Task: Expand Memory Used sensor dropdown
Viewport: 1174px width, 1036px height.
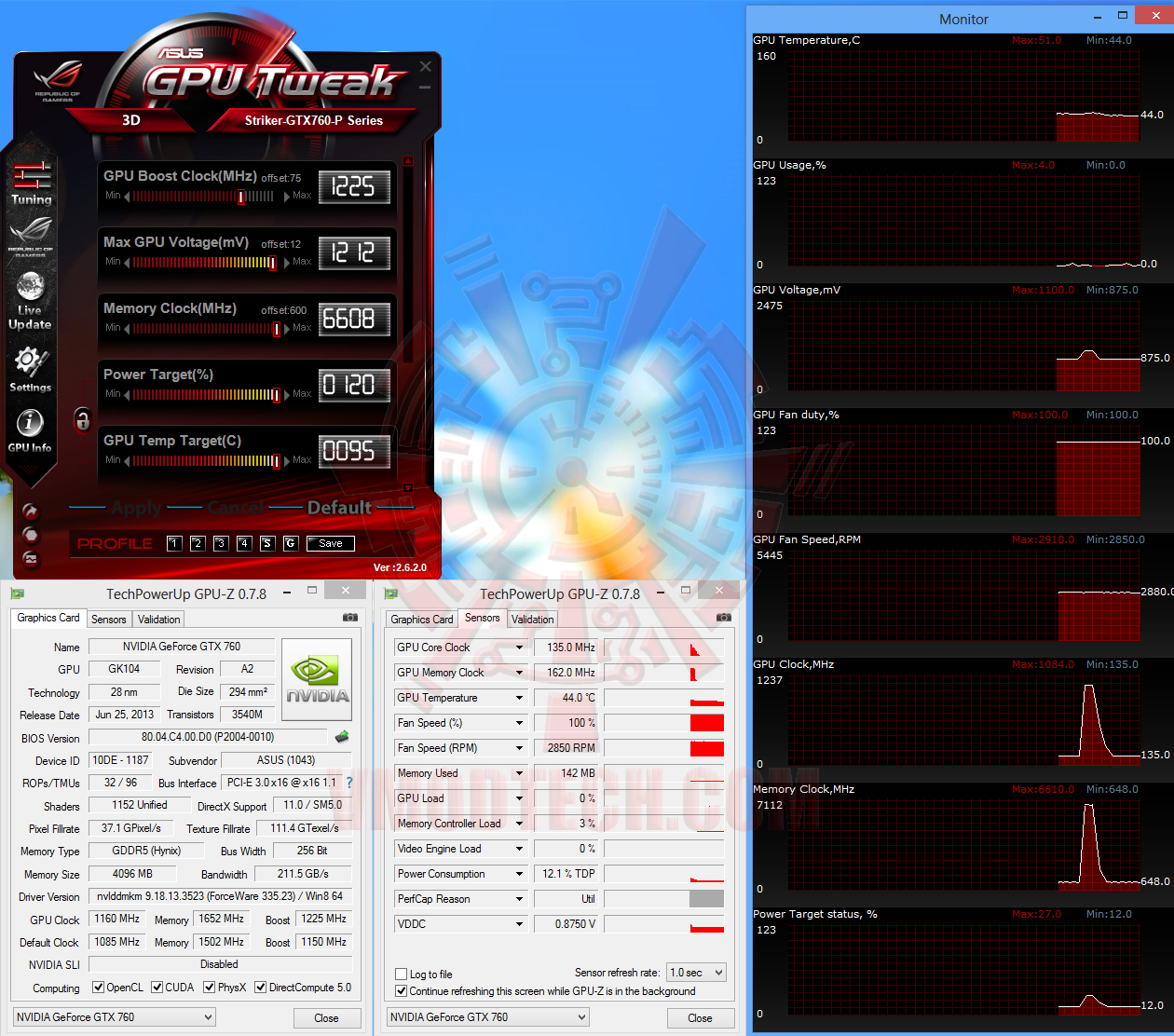Action: click(x=520, y=773)
